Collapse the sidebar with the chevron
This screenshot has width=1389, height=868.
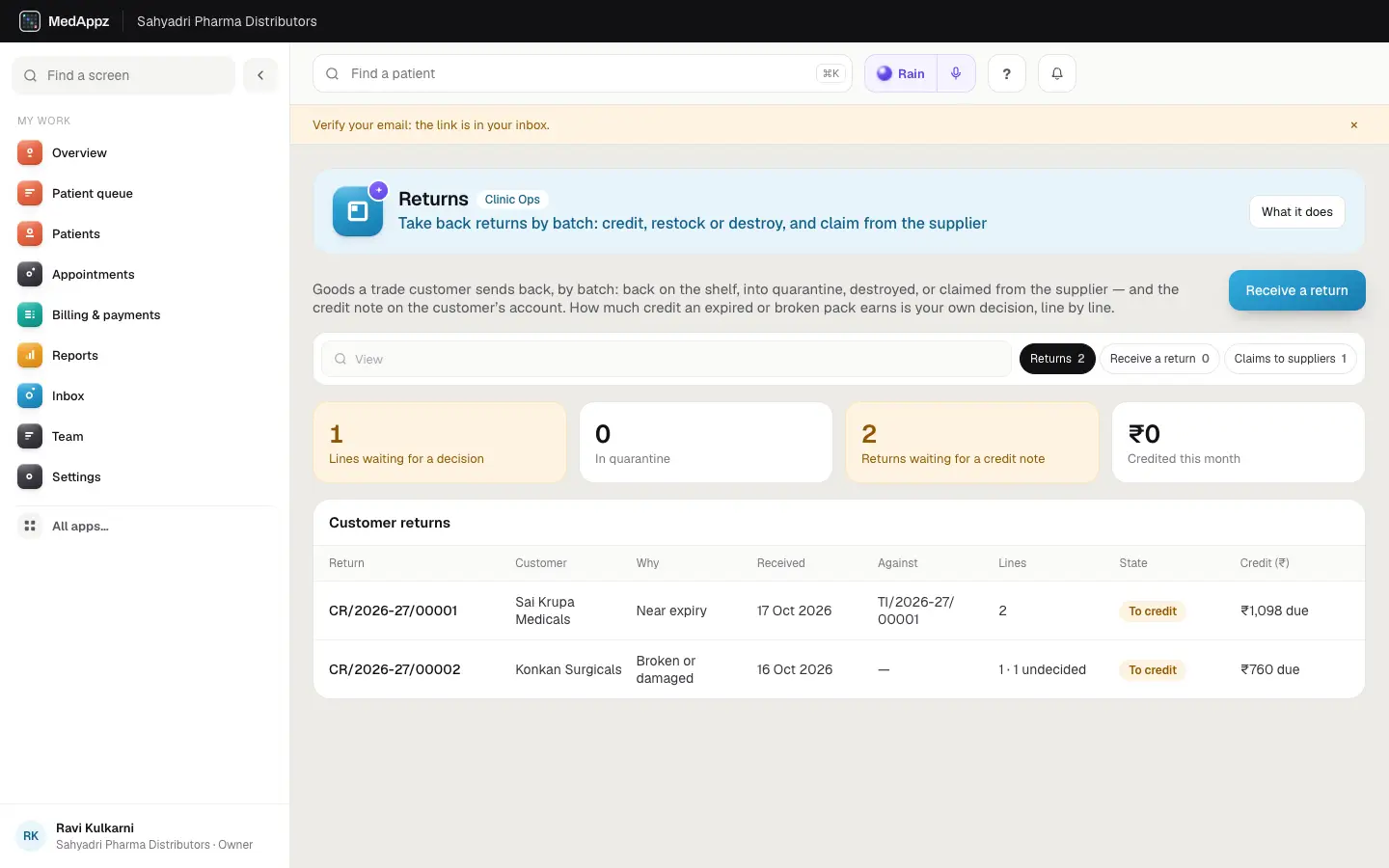(x=260, y=75)
